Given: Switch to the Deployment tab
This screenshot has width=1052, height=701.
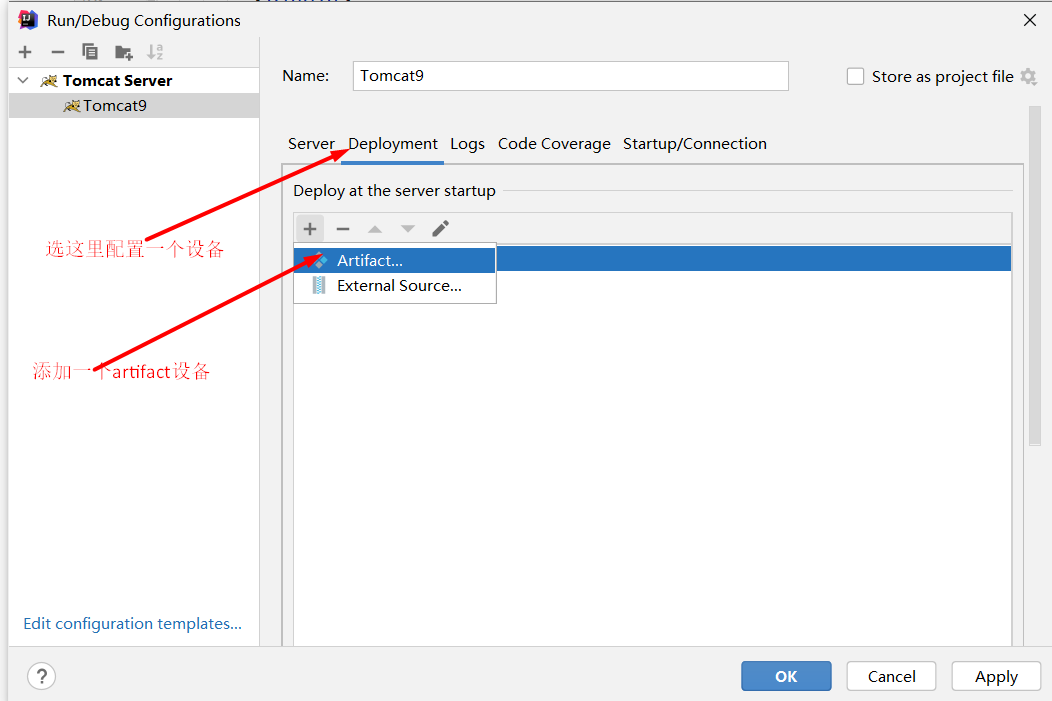Looking at the screenshot, I should (392, 144).
